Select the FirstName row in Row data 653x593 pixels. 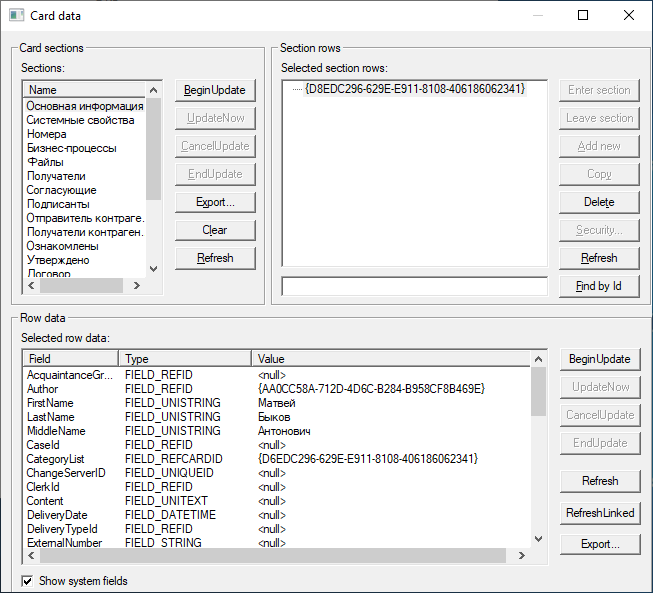(x=51, y=403)
